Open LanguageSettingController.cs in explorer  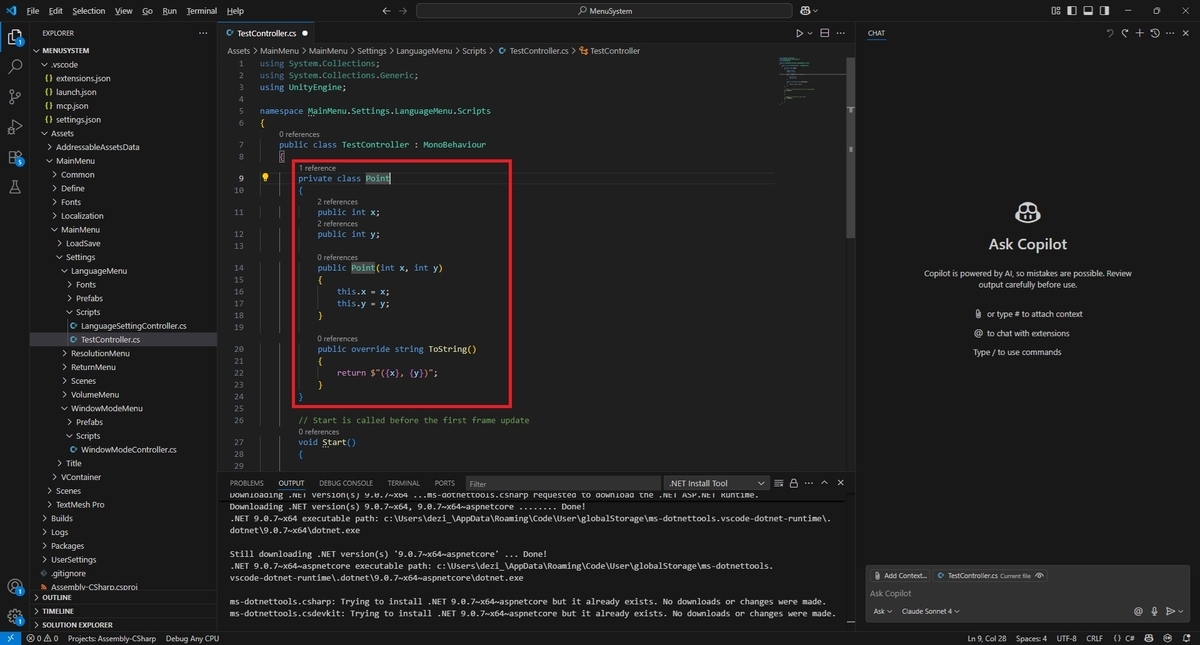tap(133, 326)
